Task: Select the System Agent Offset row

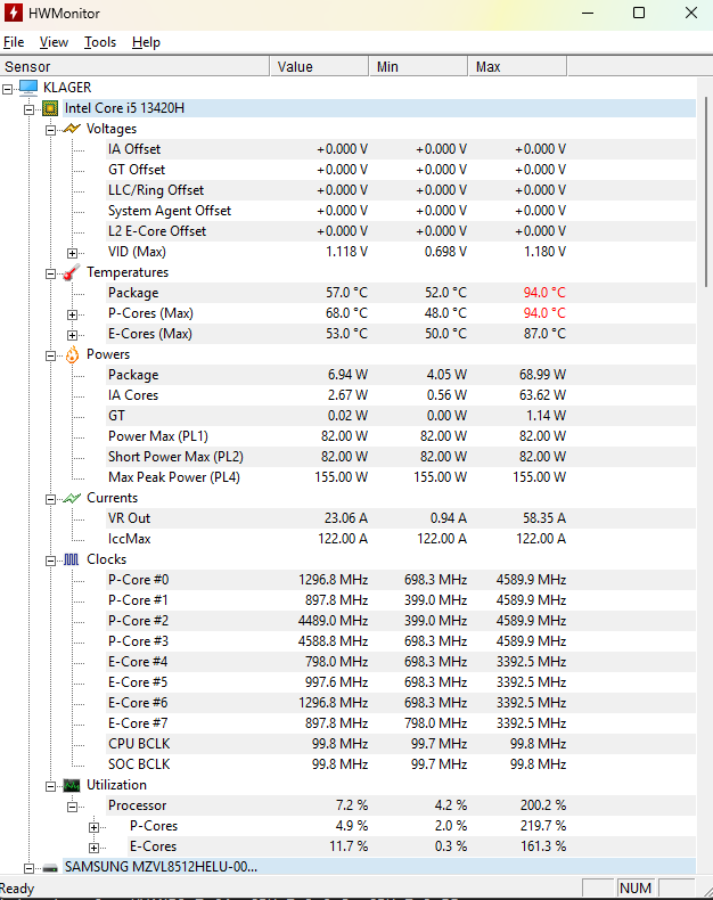Action: [x=401, y=211]
